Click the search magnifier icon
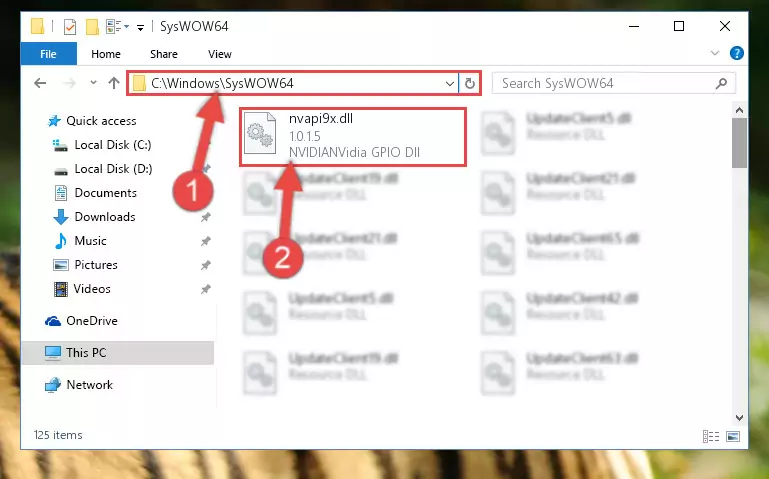This screenshot has width=769, height=479. [721, 83]
